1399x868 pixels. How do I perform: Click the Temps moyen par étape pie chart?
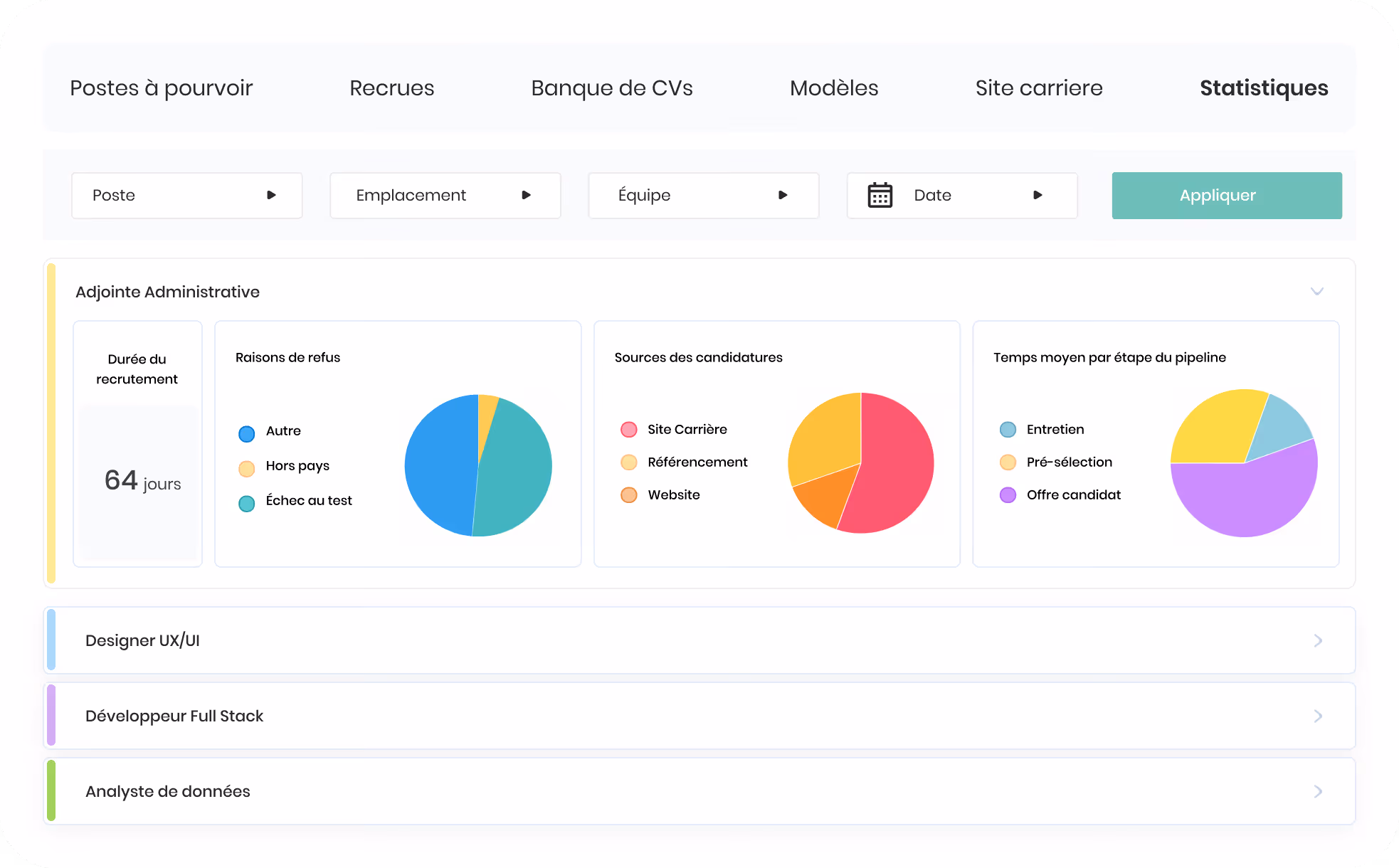(x=1244, y=462)
